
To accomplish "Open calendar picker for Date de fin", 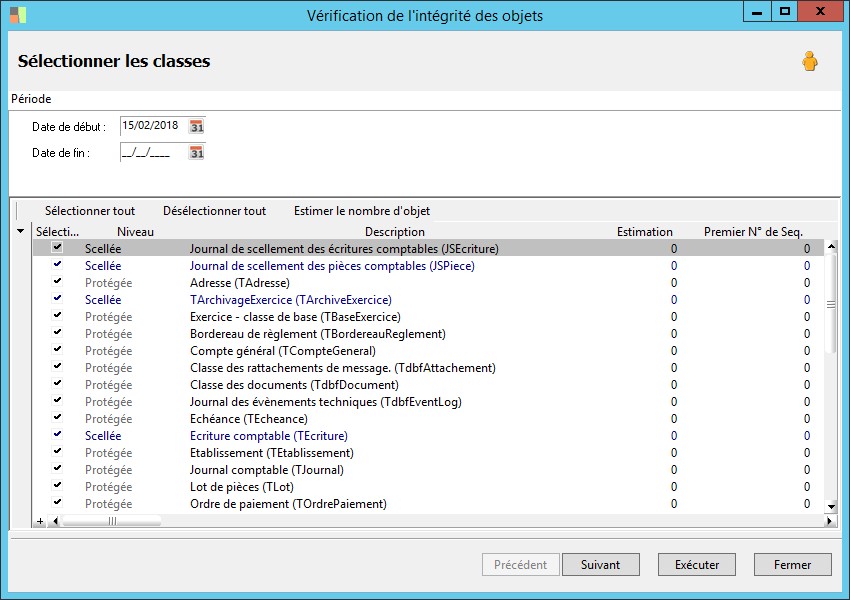I will click(x=197, y=153).
